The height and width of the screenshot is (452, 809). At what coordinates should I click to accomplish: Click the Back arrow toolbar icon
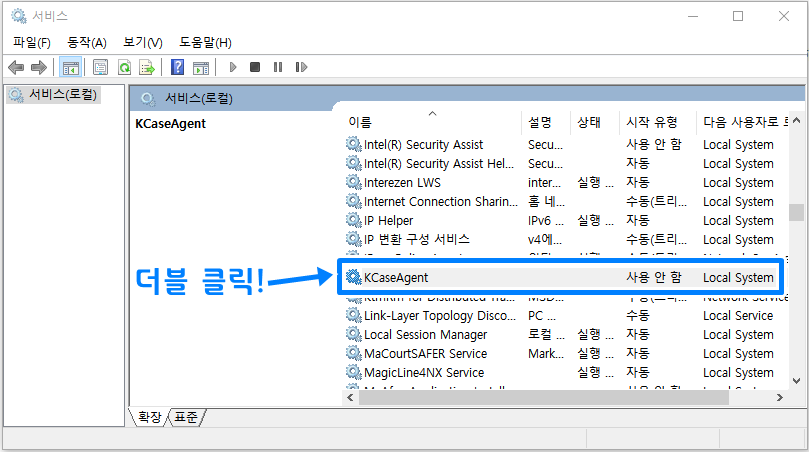tap(16, 67)
